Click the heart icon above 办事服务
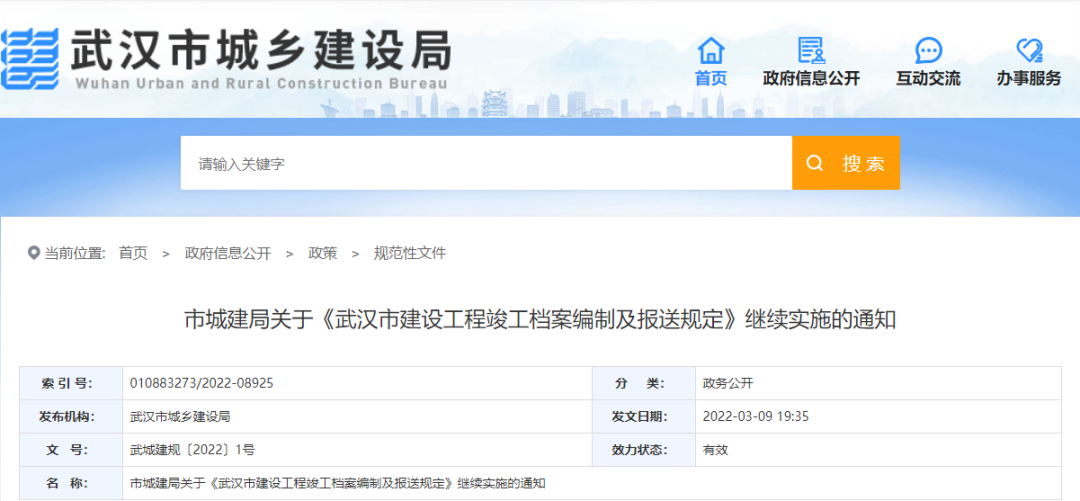The height and width of the screenshot is (501, 1080). coord(1029,50)
